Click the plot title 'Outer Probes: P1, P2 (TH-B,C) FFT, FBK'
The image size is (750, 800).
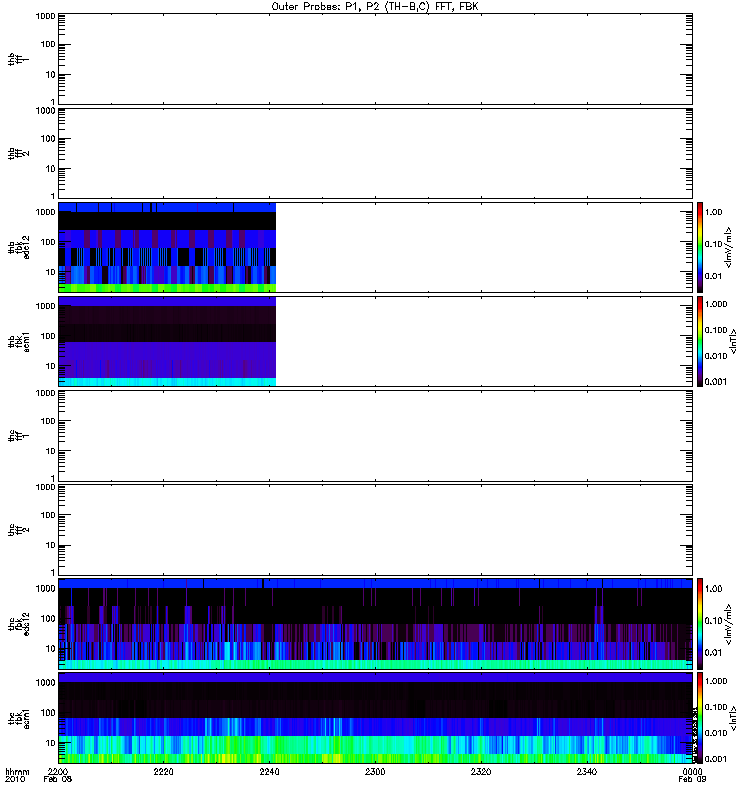coord(375,7)
